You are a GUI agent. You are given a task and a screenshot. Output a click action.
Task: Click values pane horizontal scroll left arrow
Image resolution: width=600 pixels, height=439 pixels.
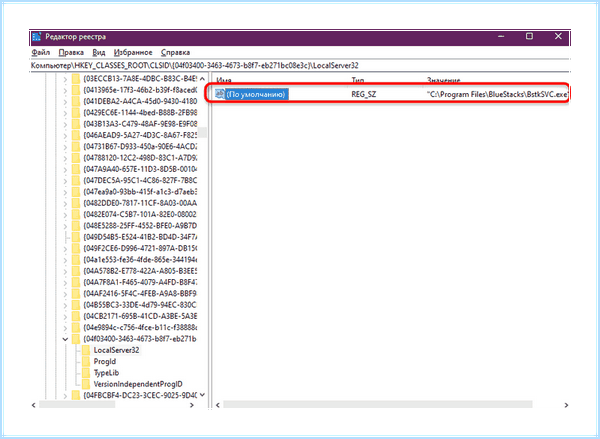click(218, 405)
